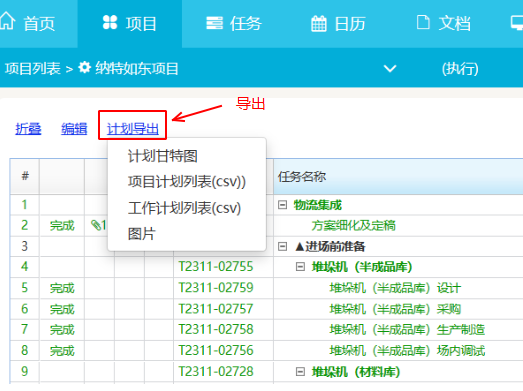Click the monitor icon at the right of the navigation bar
The height and width of the screenshot is (391, 523).
click(517, 23)
